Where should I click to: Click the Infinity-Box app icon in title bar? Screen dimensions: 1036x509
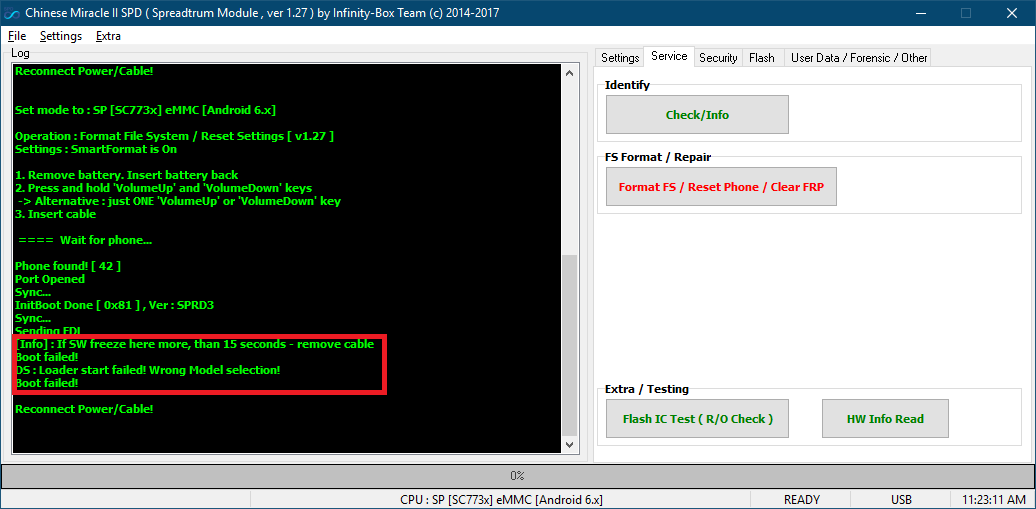pos(12,13)
